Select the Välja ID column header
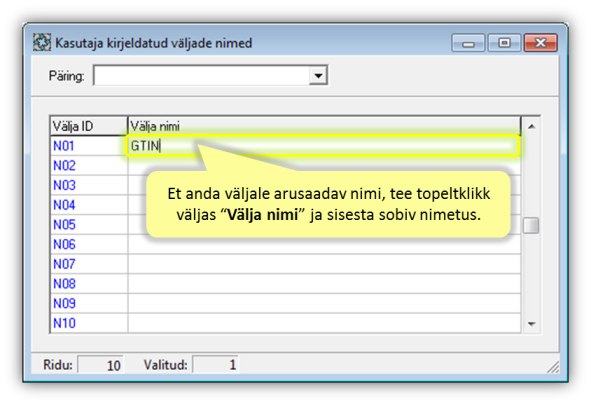Image resolution: width=591 pixels, height=405 pixels. click(x=89, y=126)
